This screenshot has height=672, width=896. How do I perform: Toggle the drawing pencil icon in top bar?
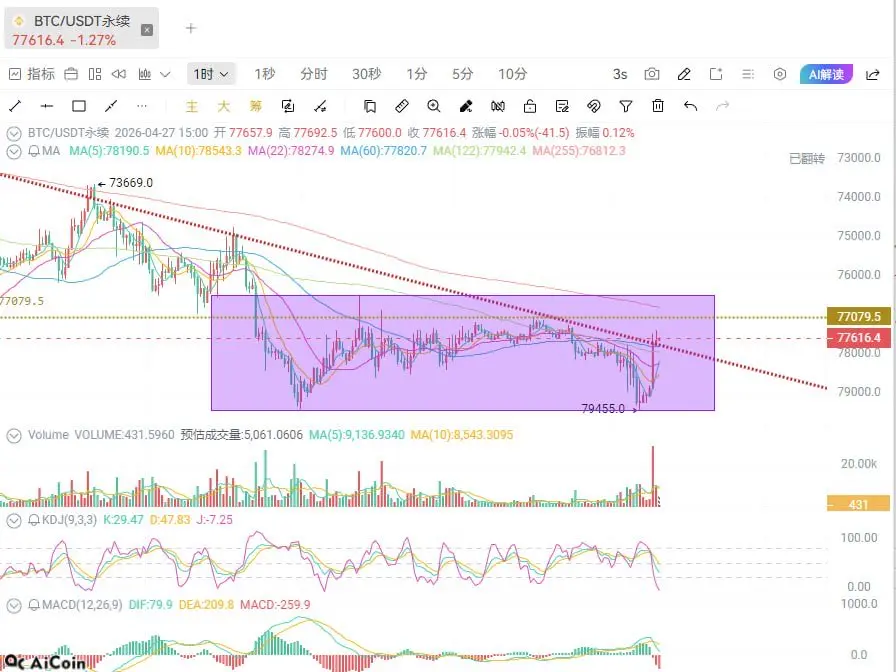[683, 74]
